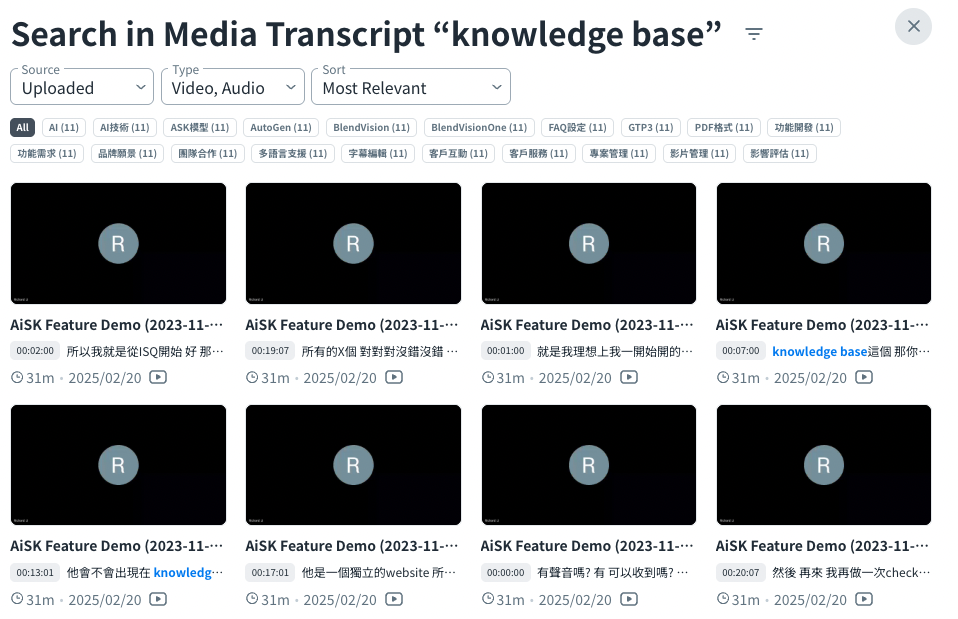
Task: Open the thumbnail of the 00:01:00 result
Action: point(588,243)
